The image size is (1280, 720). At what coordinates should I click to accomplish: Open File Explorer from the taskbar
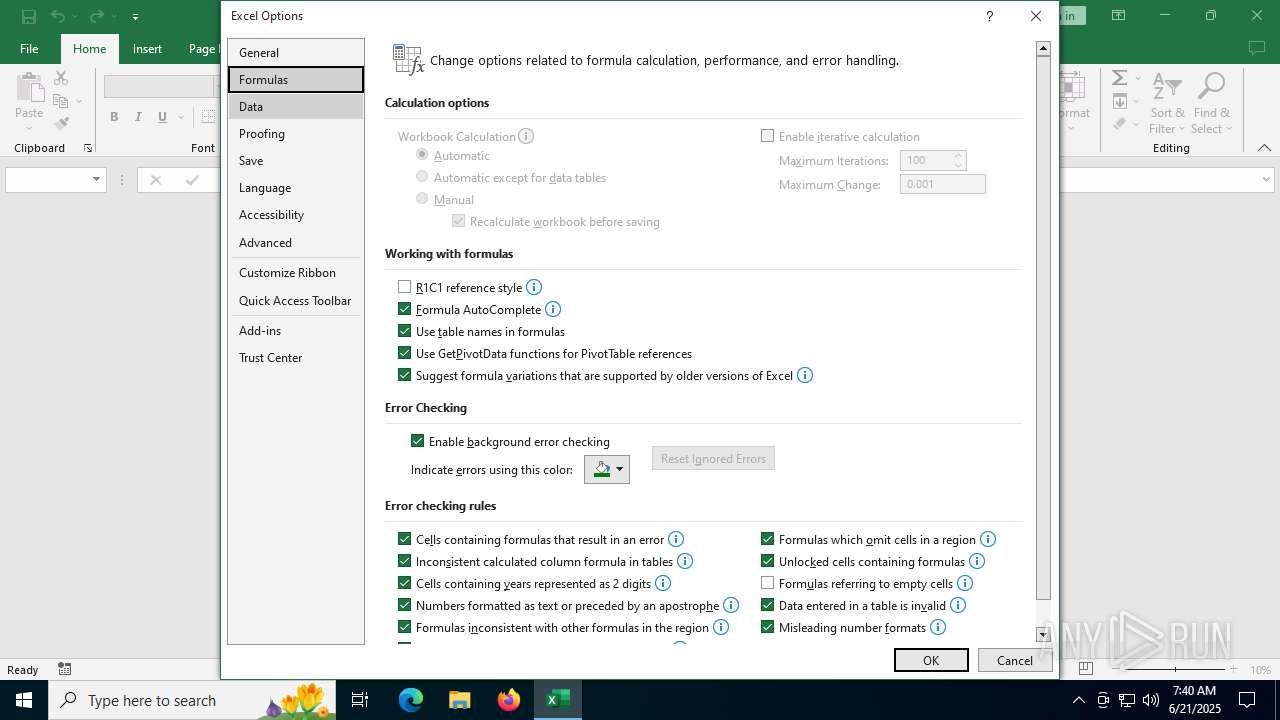coord(460,700)
